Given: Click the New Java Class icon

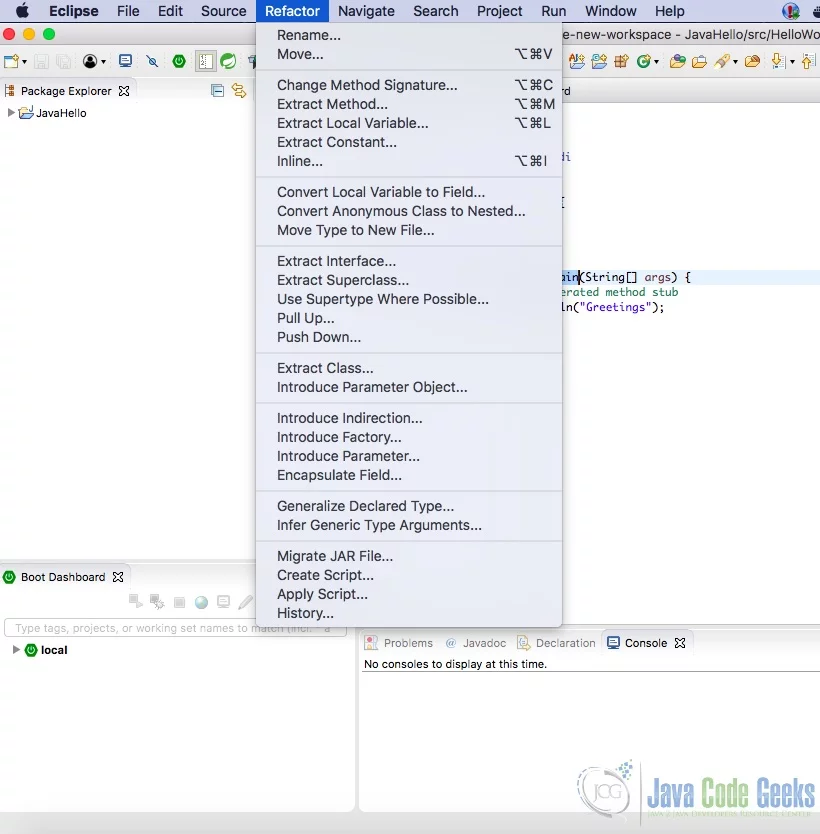Looking at the screenshot, I should pyautogui.click(x=643, y=62).
